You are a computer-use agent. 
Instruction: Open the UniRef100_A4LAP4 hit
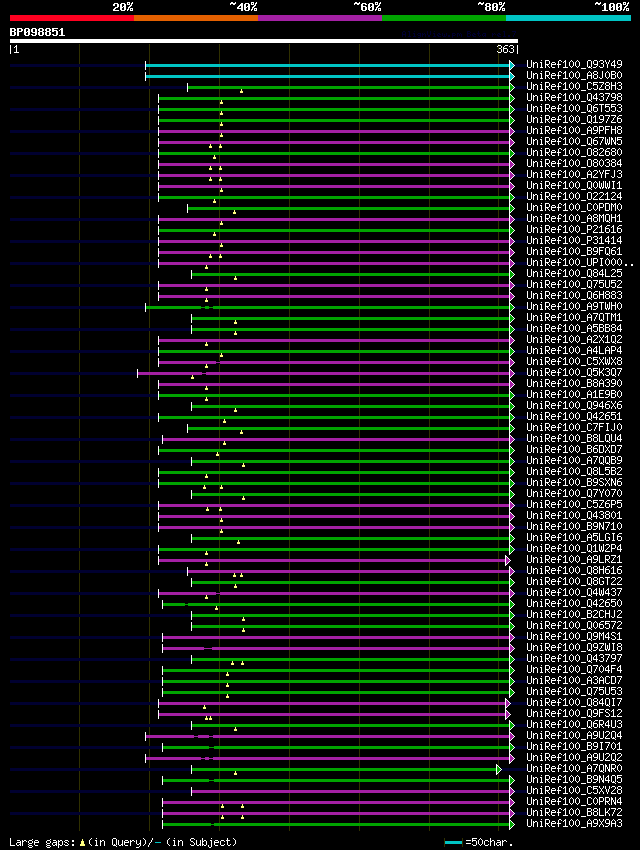(x=574, y=351)
